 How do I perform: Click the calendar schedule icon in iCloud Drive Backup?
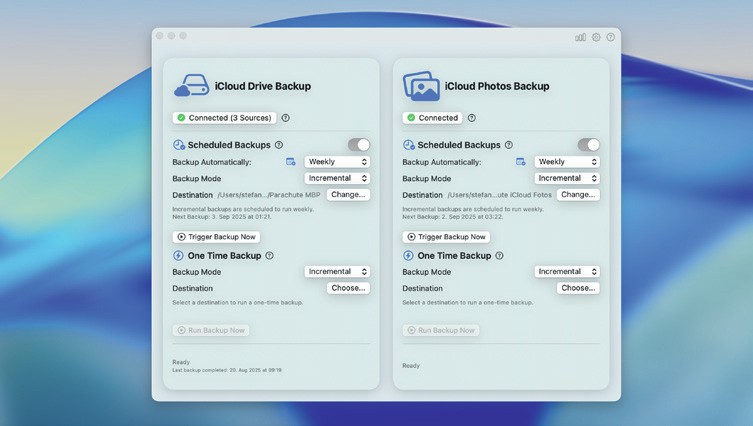point(291,162)
